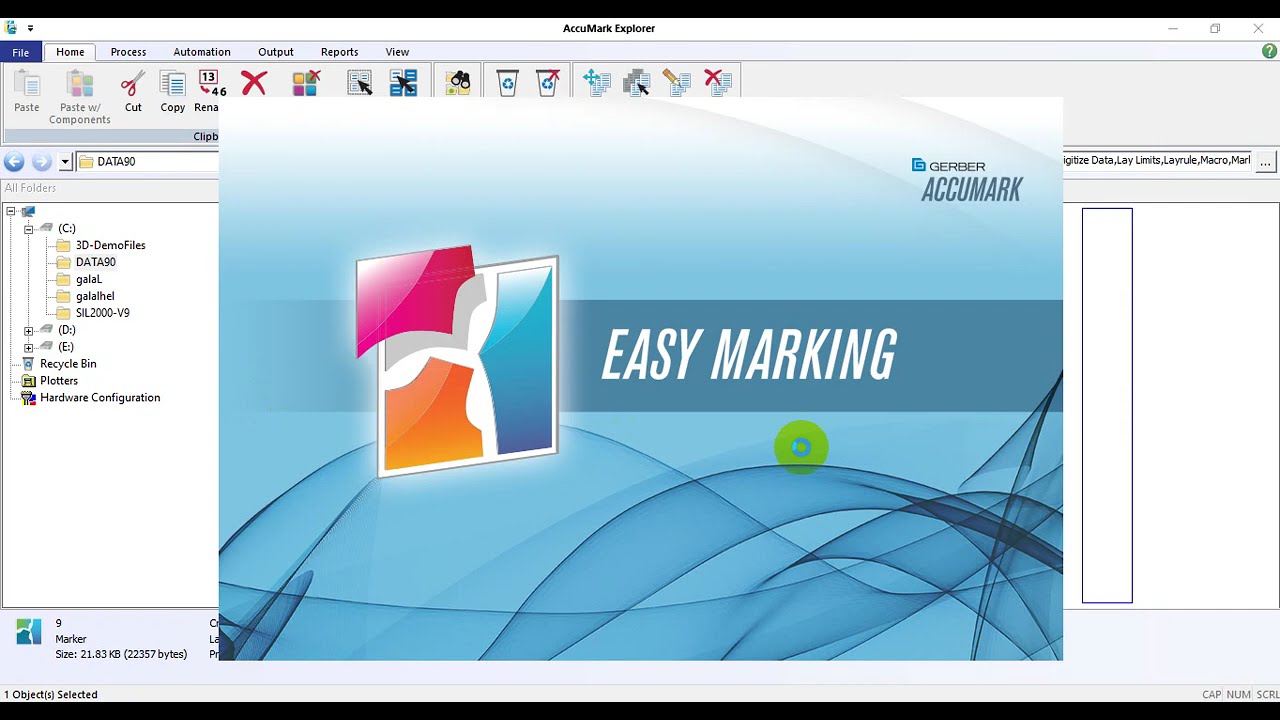Viewport: 1280px width, 720px height.
Task: Select the (E:) drive
Action: [x=66, y=347]
